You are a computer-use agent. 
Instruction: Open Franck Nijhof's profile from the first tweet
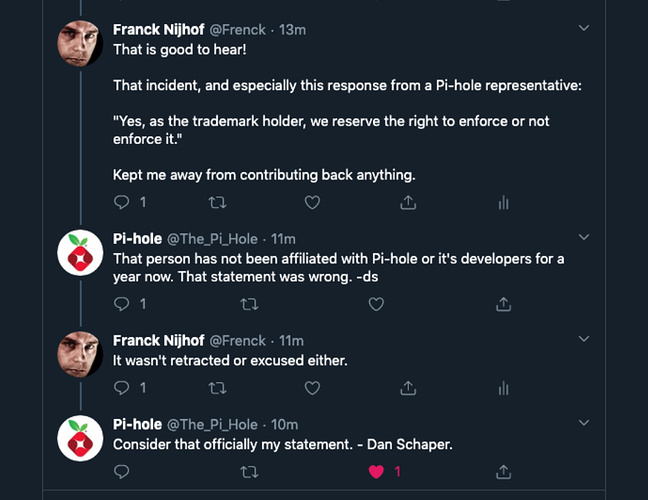pyautogui.click(x=160, y=30)
